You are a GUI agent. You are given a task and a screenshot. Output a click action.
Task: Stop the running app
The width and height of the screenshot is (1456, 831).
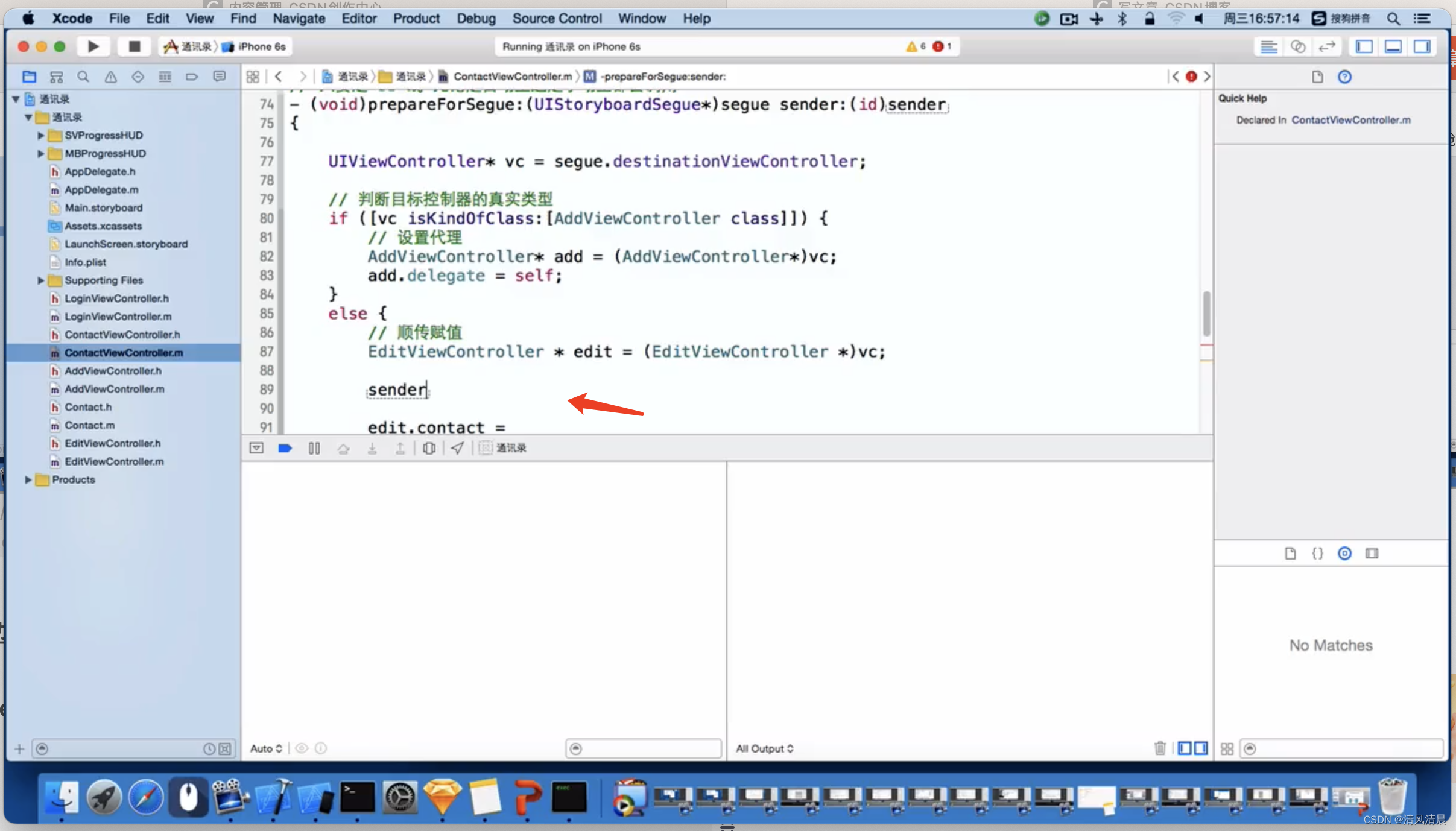134,46
